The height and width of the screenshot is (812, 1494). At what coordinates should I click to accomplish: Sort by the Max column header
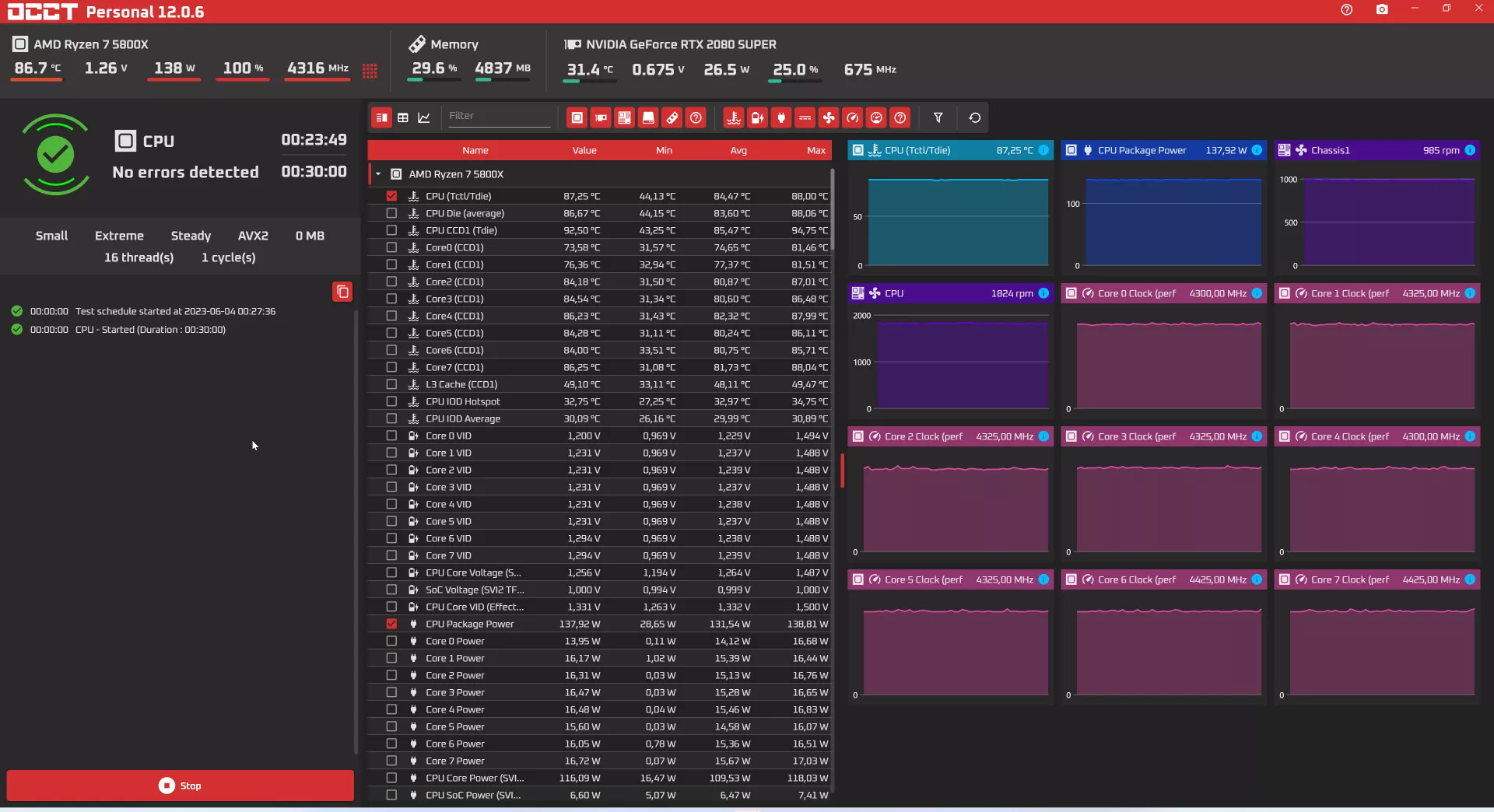pos(815,151)
